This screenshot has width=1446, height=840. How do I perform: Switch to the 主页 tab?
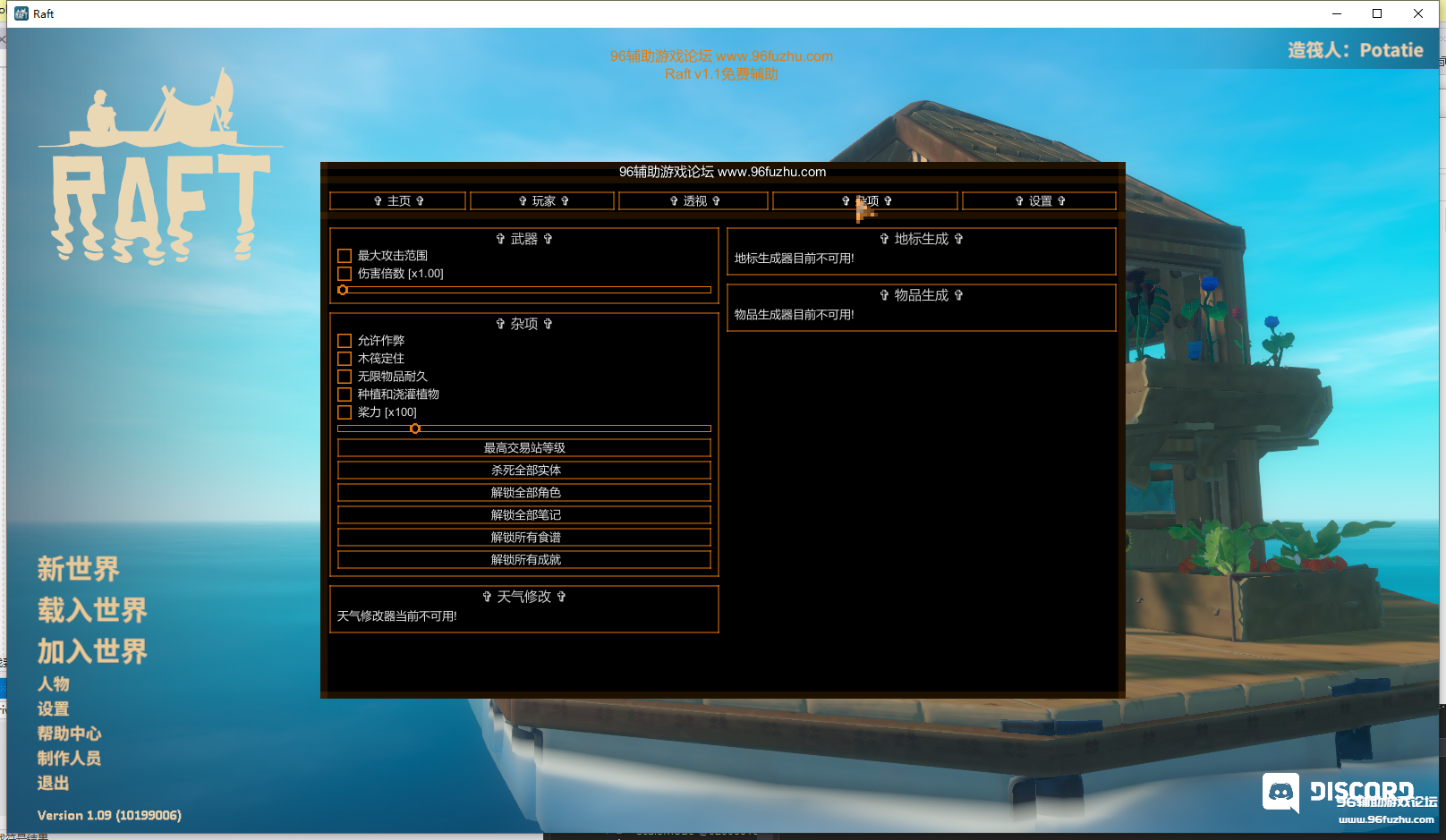[398, 201]
